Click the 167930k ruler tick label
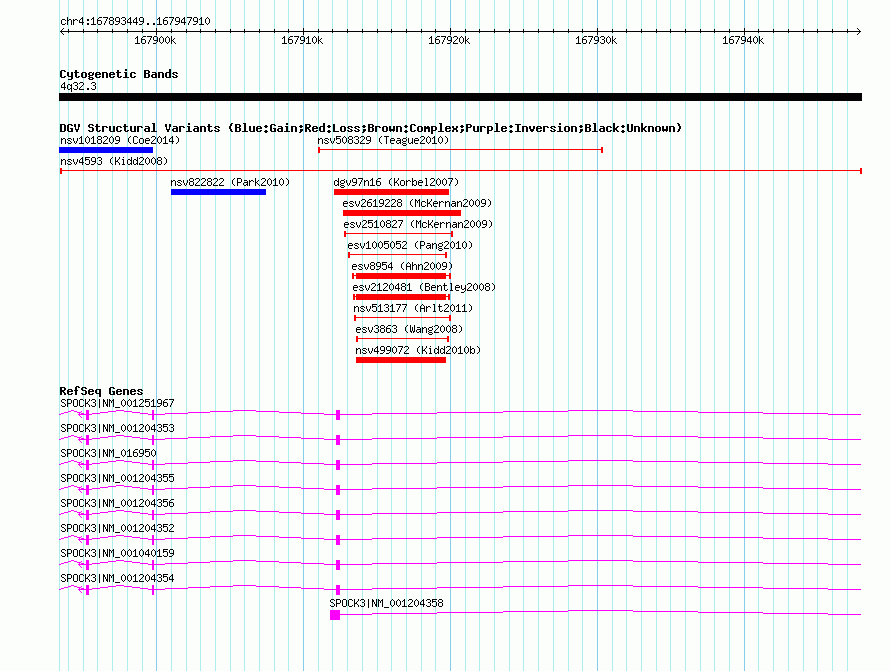This screenshot has height=671, width=890. [597, 41]
